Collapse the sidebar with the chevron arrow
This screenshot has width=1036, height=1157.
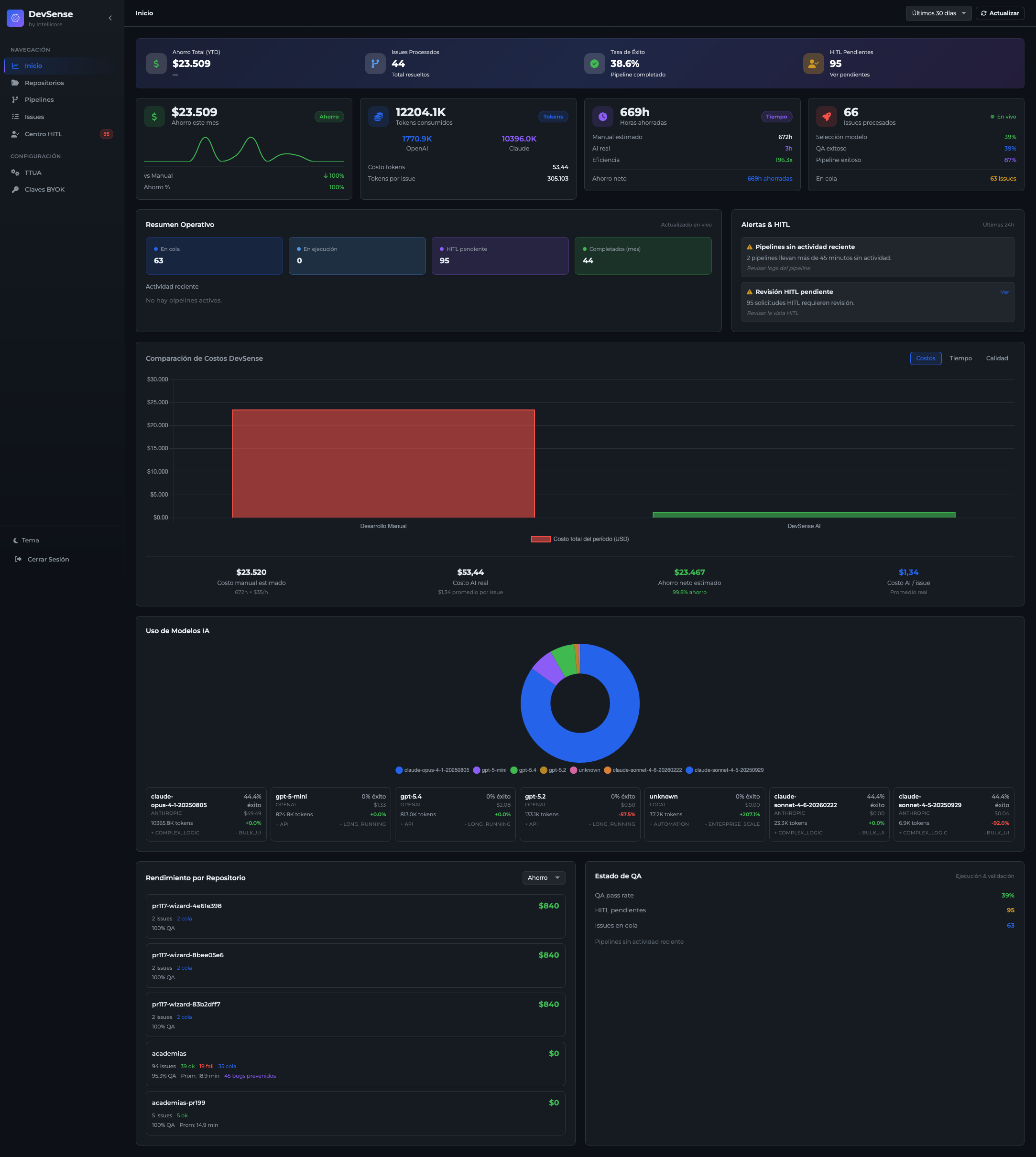coord(110,18)
